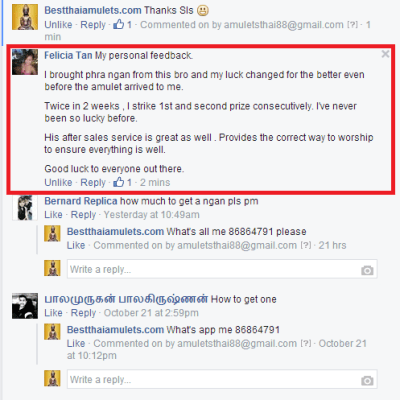Click the thumbs-up icon under Felicia Tan's comment
Viewport: 400px width, 400px height.
(x=118, y=182)
